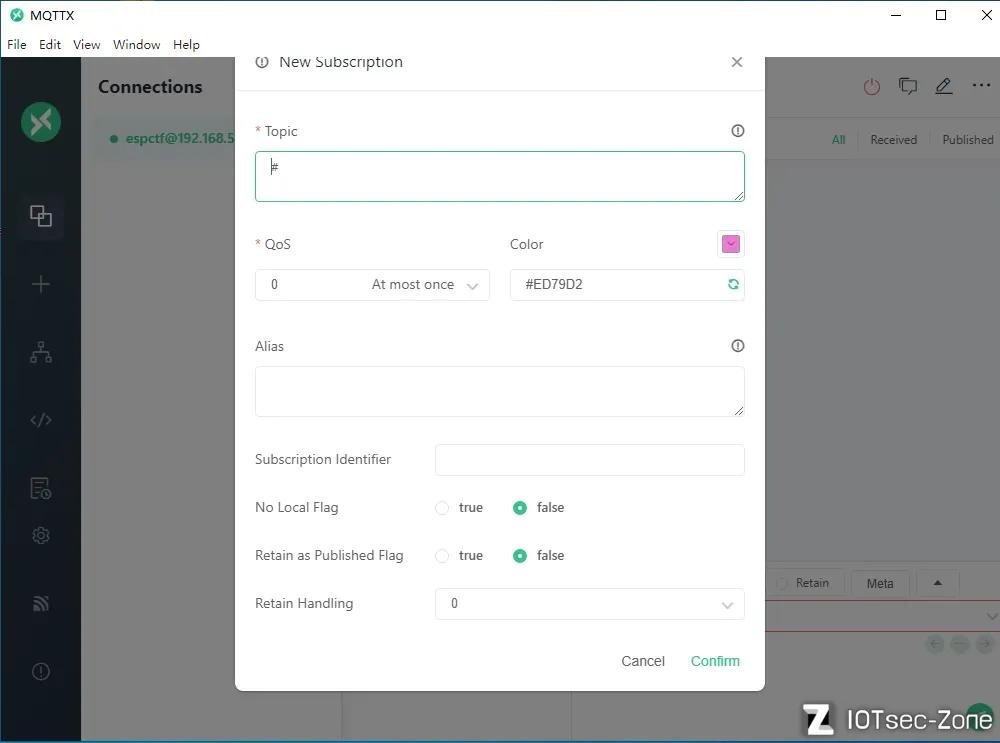Open the View menu
The height and width of the screenshot is (743, 1000).
(87, 45)
